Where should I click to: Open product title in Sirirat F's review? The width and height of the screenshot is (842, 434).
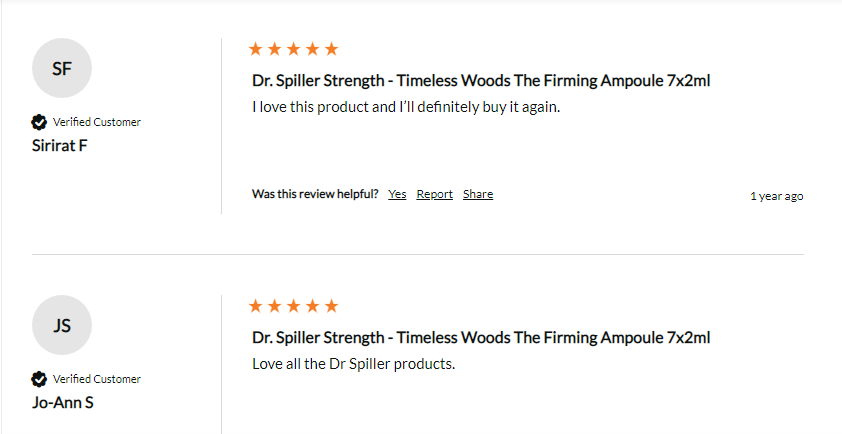click(x=481, y=81)
